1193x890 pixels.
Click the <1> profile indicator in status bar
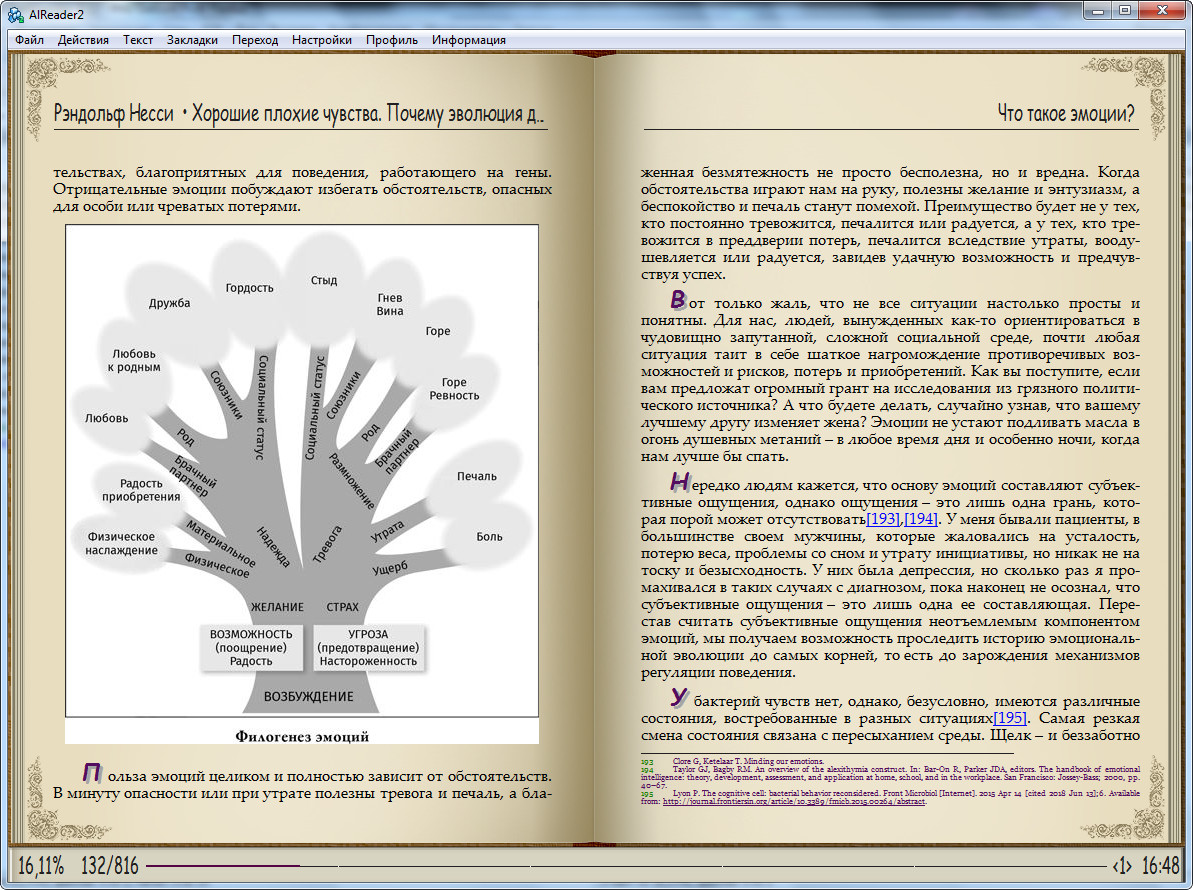1121,866
